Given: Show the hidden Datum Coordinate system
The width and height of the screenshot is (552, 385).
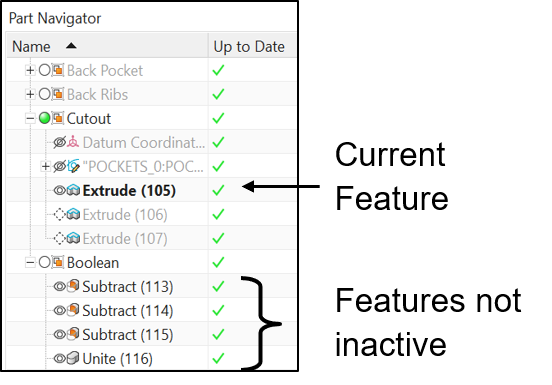Looking at the screenshot, I should (59, 142).
